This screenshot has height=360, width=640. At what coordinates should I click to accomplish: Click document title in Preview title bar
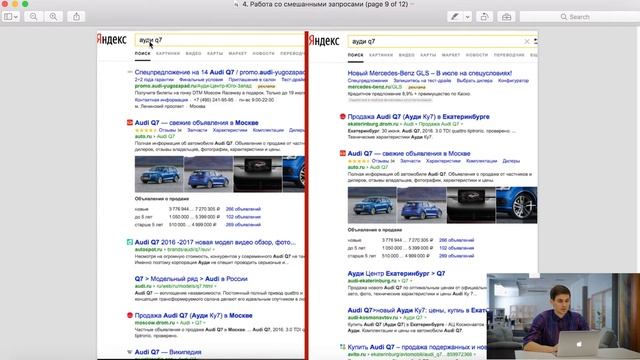click(x=325, y=4)
